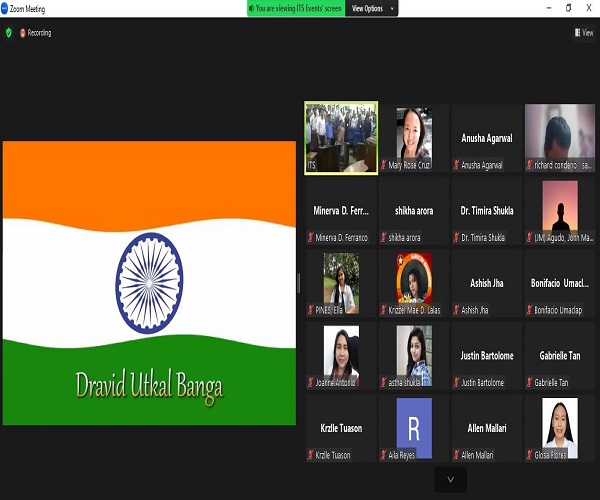
Task: Maximize the Zoom Meeting window
Action: (x=569, y=8)
